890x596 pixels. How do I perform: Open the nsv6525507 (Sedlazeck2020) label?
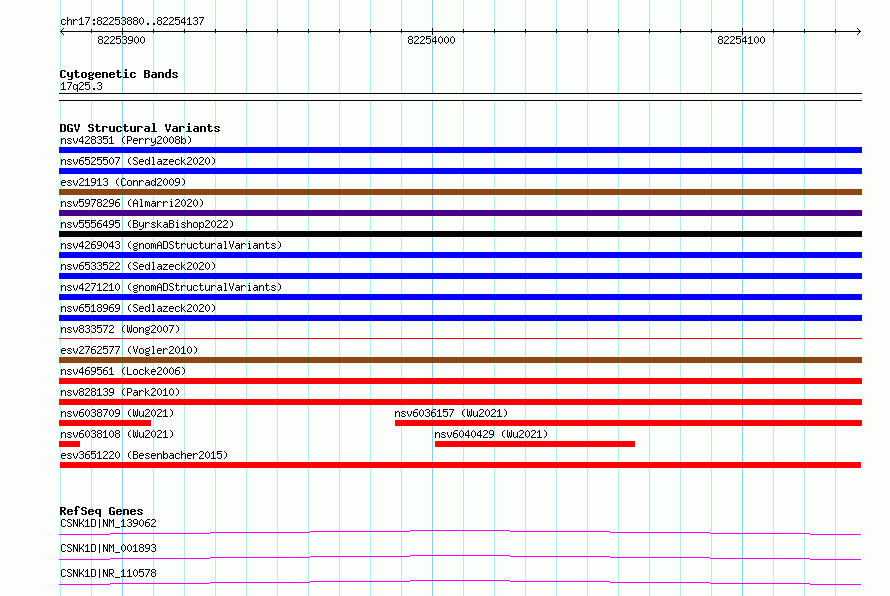pyautogui.click(x=138, y=161)
